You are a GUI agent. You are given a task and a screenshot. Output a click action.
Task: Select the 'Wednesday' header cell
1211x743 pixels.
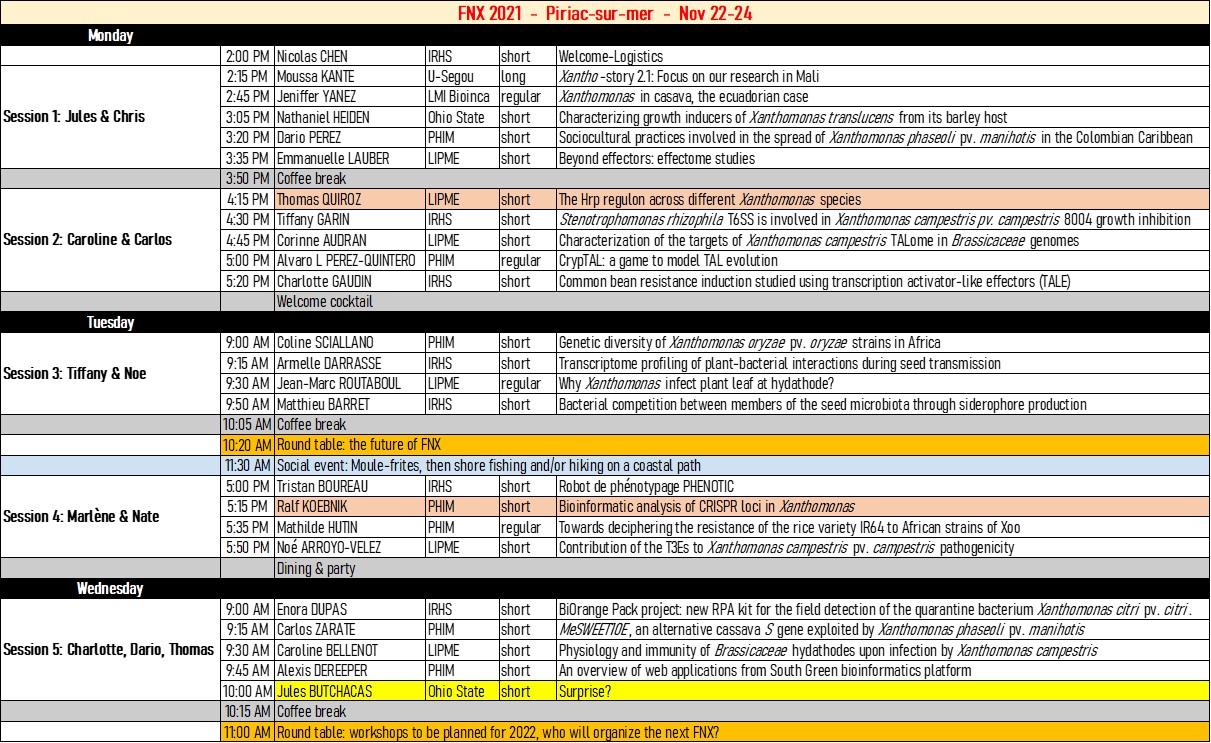(110, 589)
